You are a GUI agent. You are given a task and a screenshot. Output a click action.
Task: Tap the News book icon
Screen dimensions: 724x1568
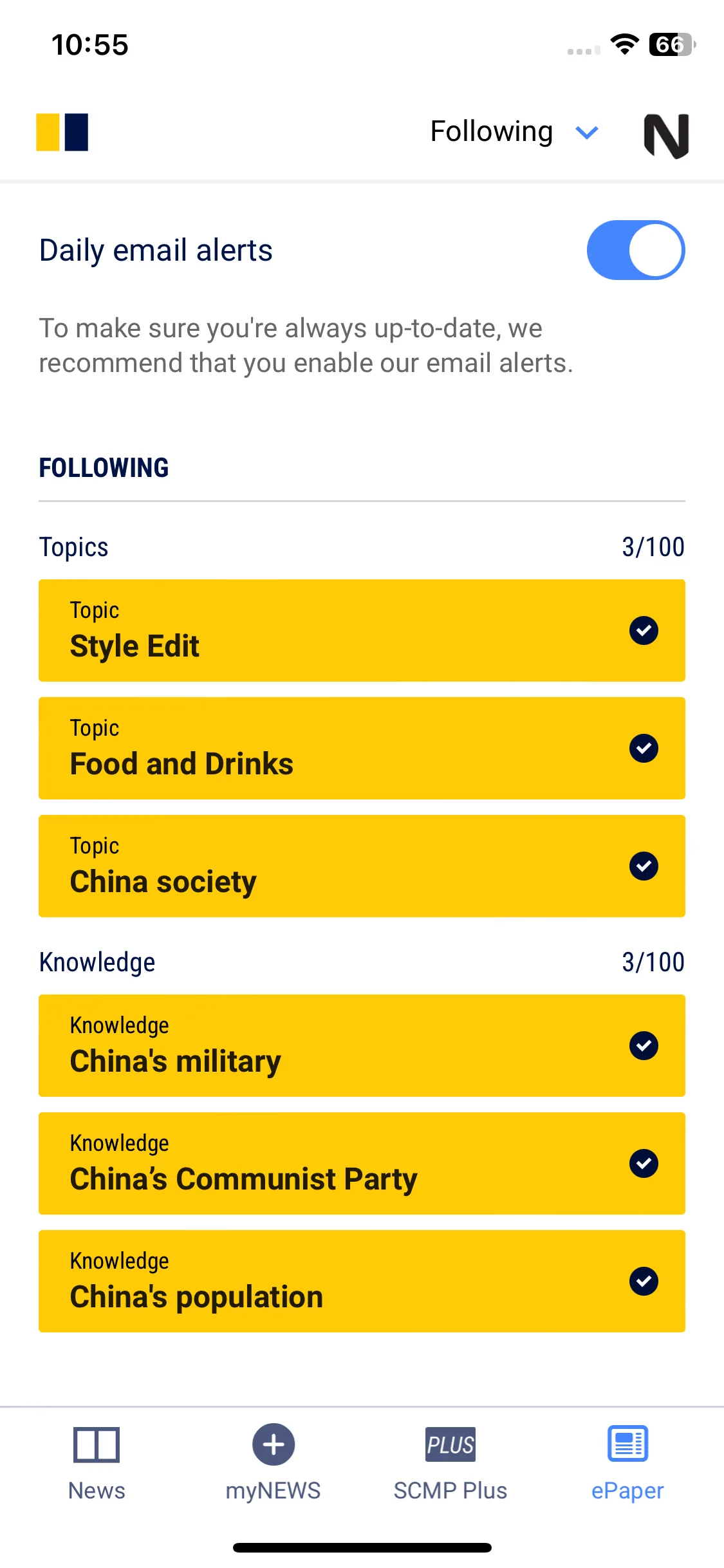[97, 1444]
